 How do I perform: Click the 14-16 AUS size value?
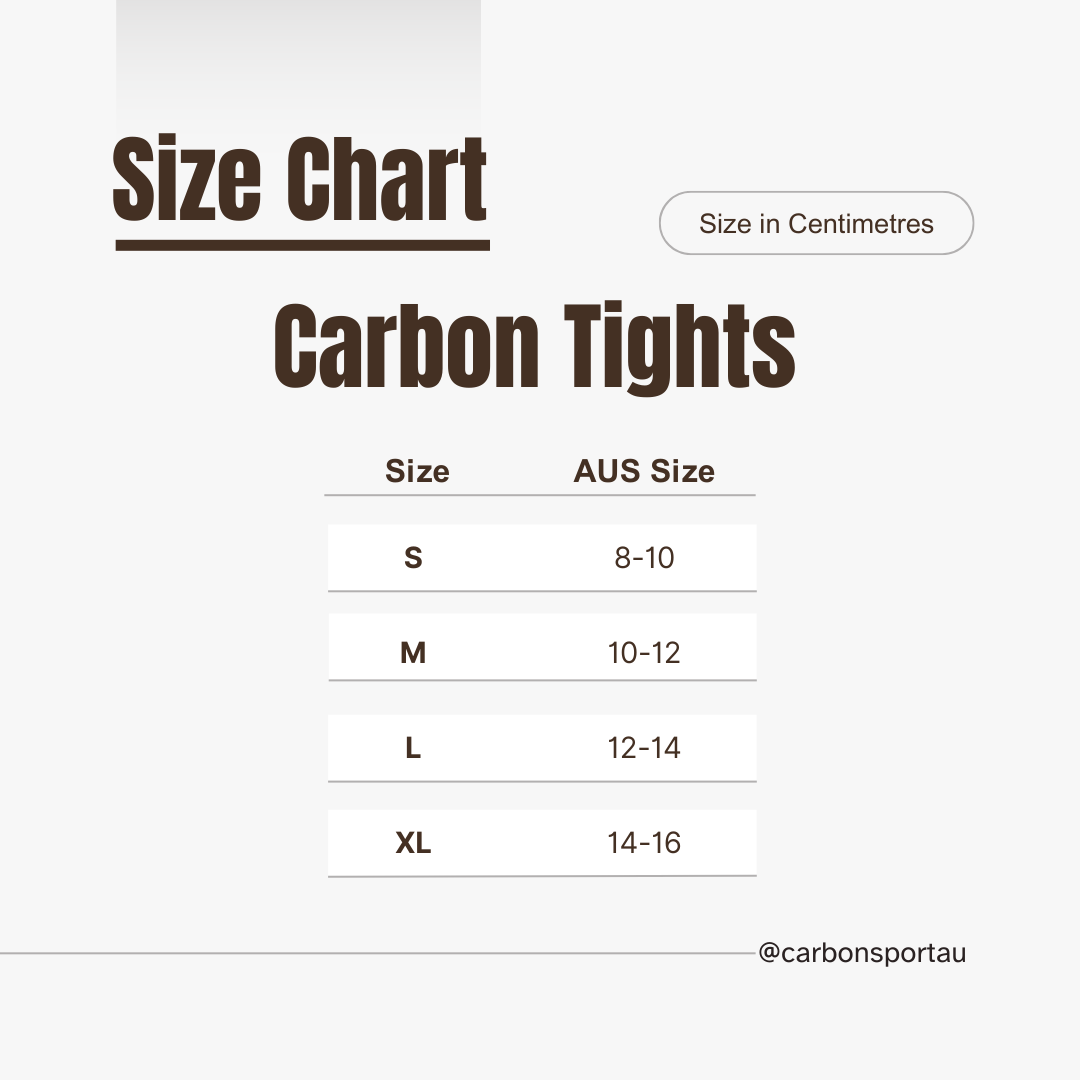tap(644, 843)
